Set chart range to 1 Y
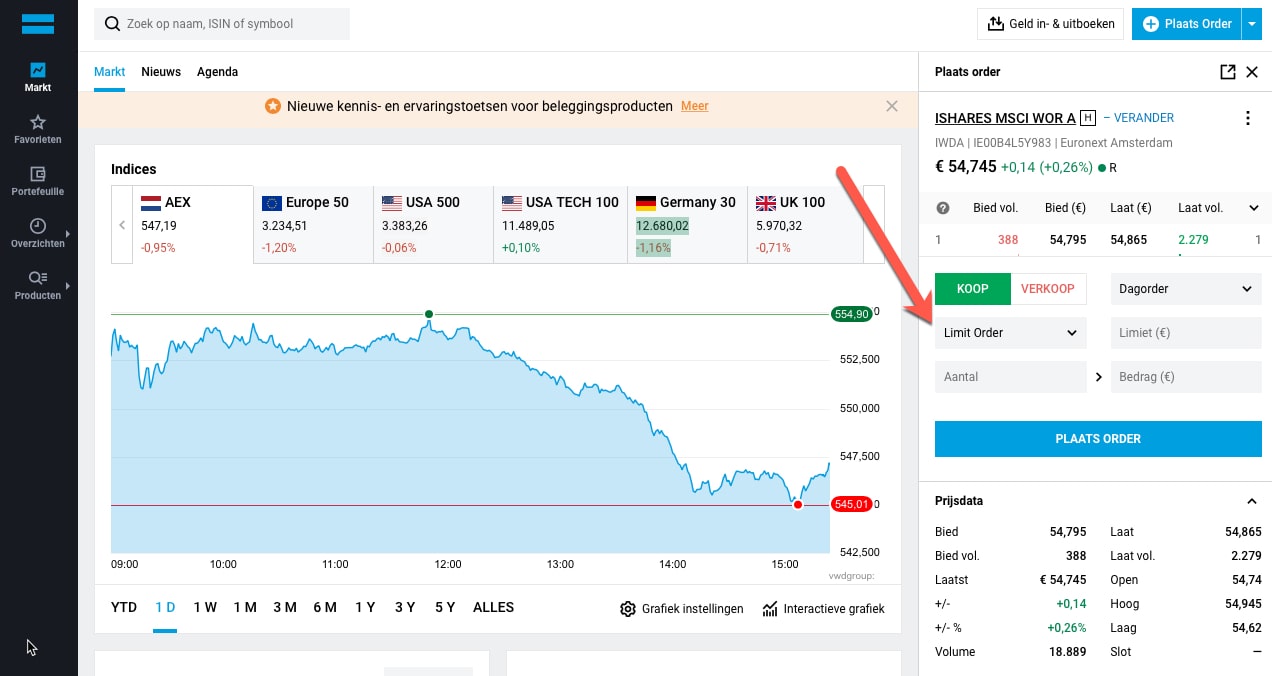Screen dimensions: 1272x676 click(x=365, y=607)
